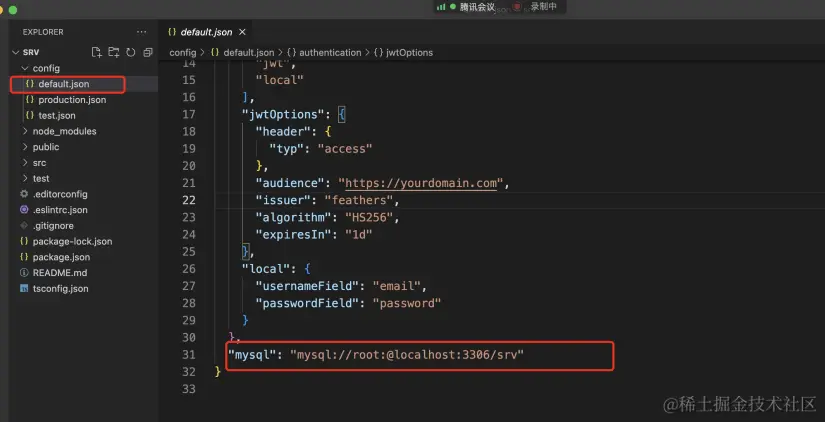Screen dimensions: 825x422
Task: Follow the https://yourdomain.com link
Action: coord(421,183)
